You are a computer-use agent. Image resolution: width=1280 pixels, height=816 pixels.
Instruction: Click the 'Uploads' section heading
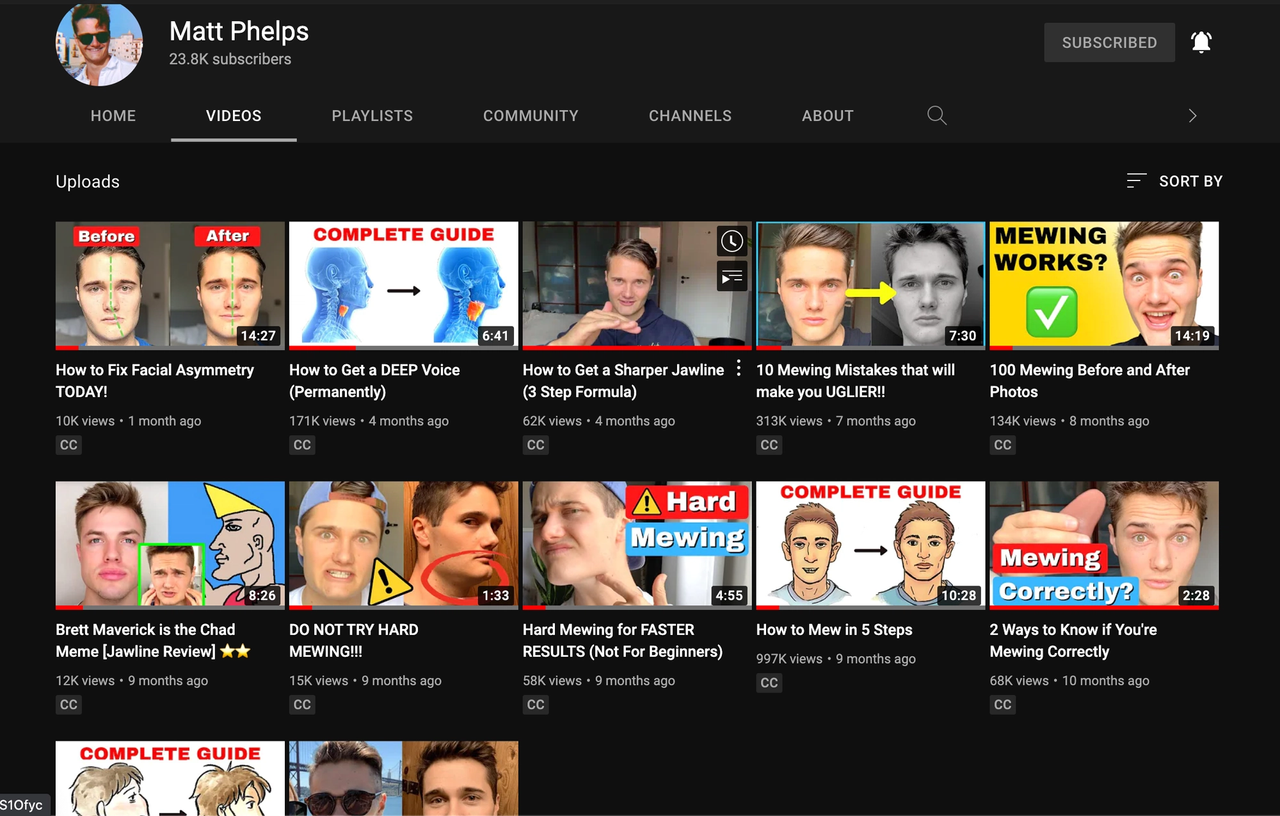(88, 181)
